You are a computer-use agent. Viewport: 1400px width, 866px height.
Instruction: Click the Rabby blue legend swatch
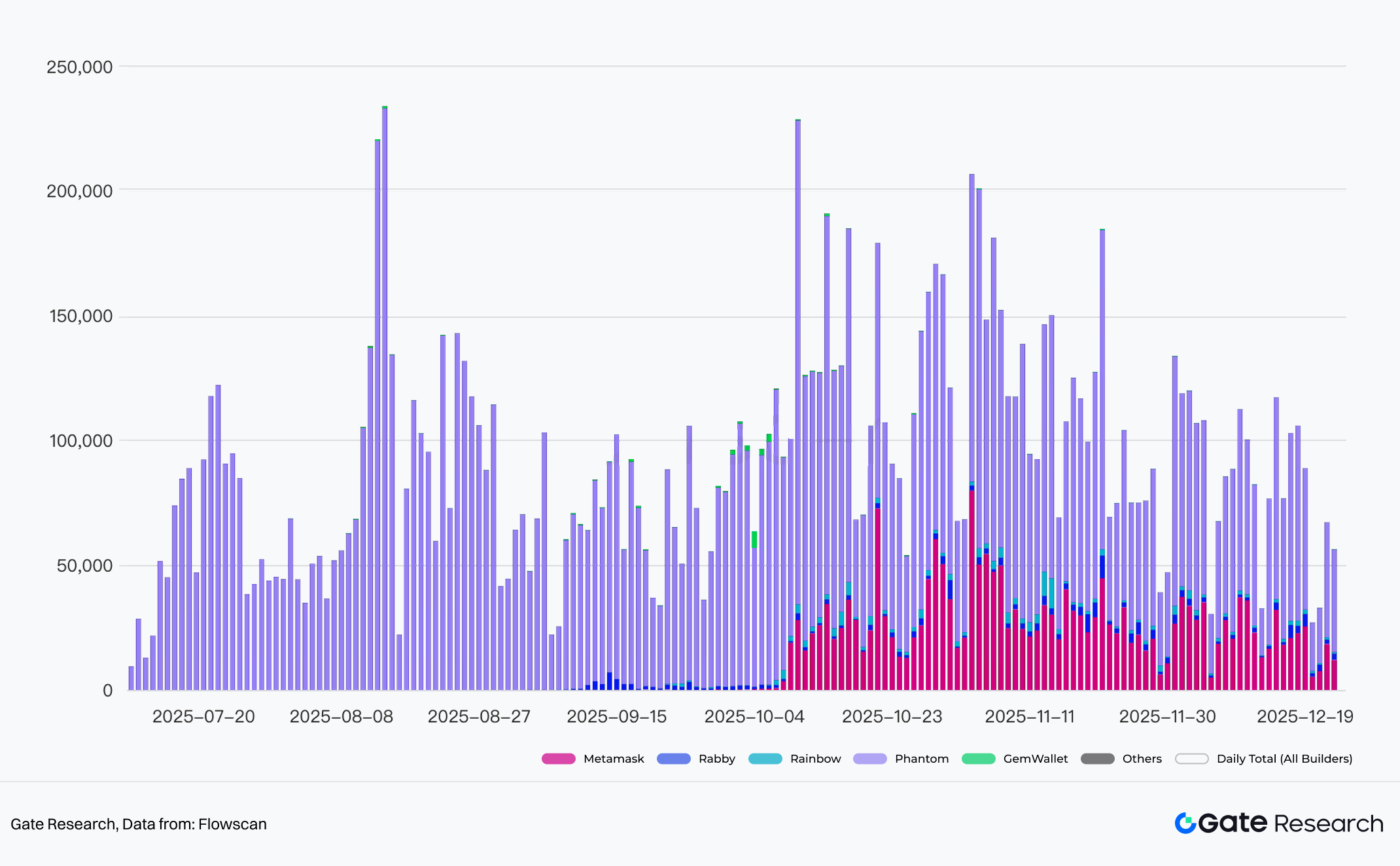coord(673,759)
